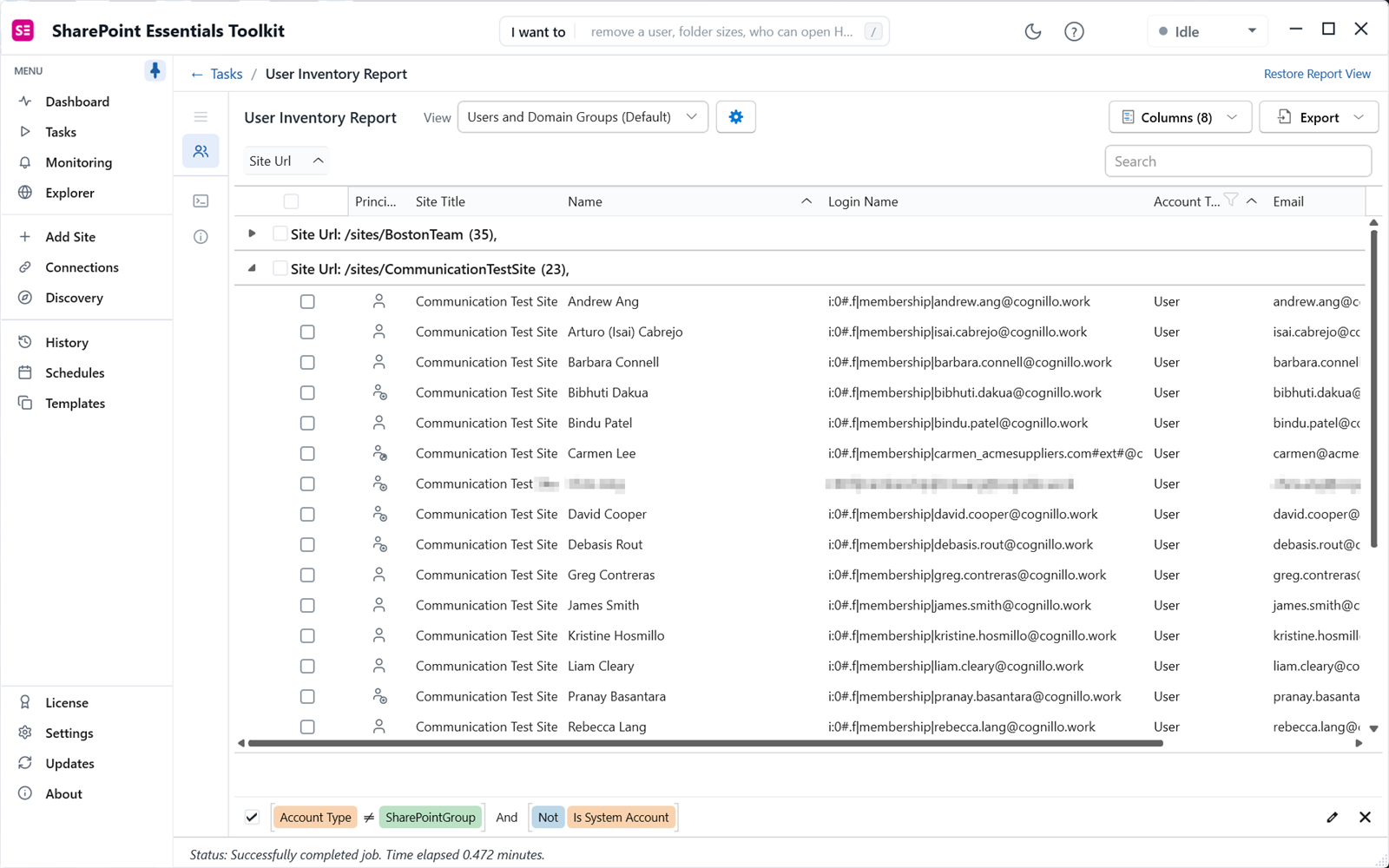Check the box for Andrew Ang

(x=307, y=302)
